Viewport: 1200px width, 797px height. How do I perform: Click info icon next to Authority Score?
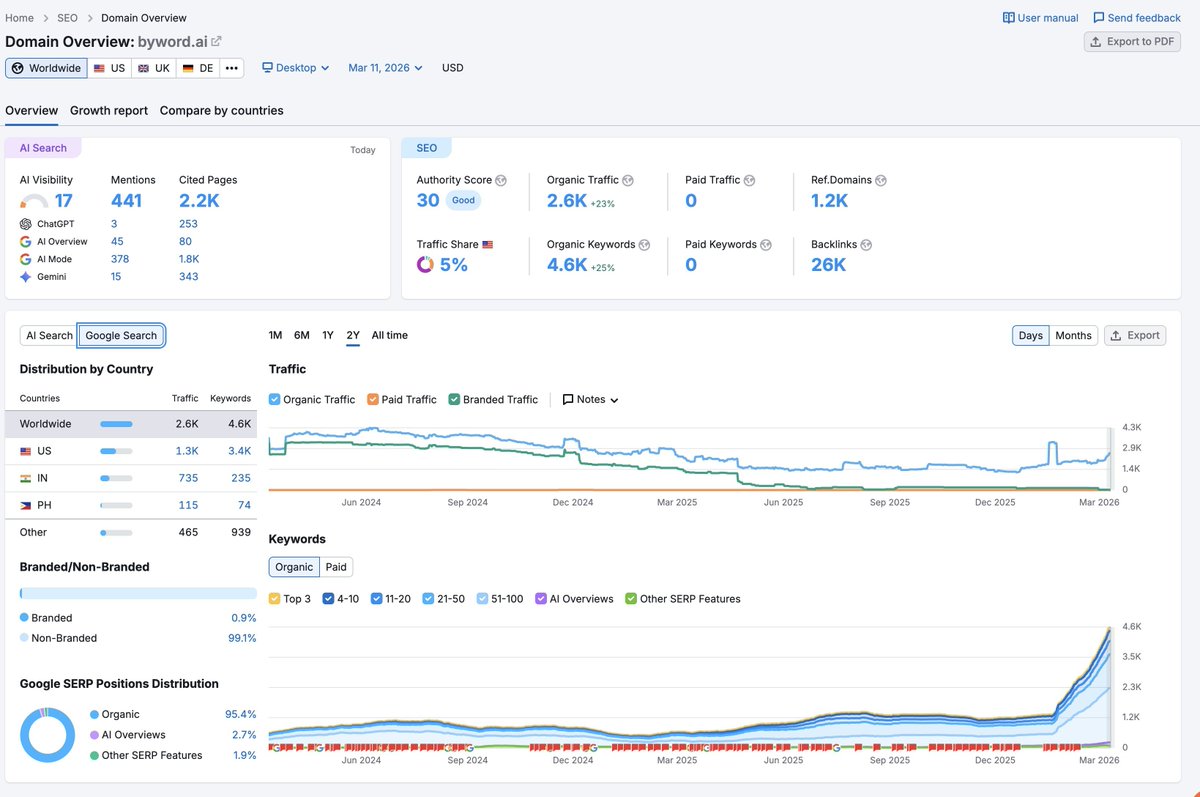tap(501, 181)
